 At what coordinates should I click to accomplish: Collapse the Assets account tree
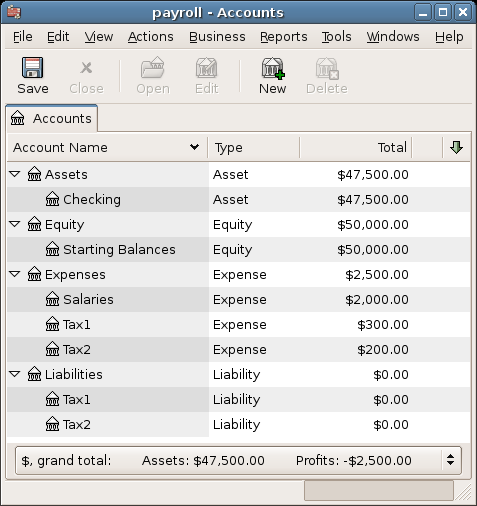pos(15,174)
